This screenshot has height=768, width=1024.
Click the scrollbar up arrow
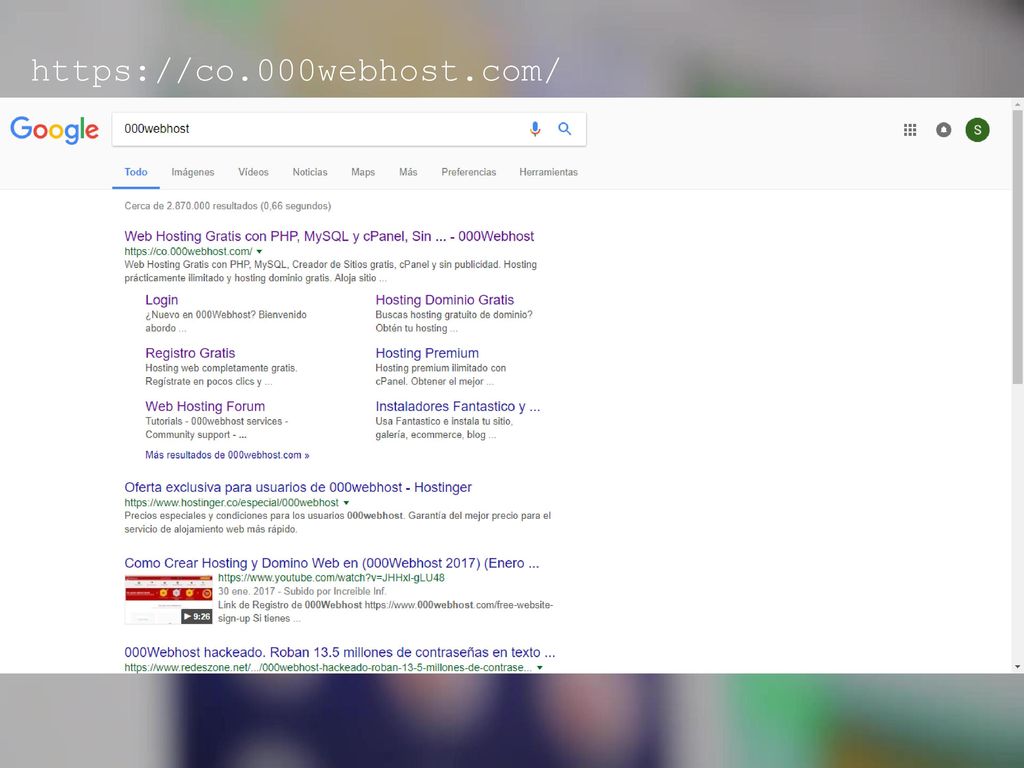pos(1017,104)
